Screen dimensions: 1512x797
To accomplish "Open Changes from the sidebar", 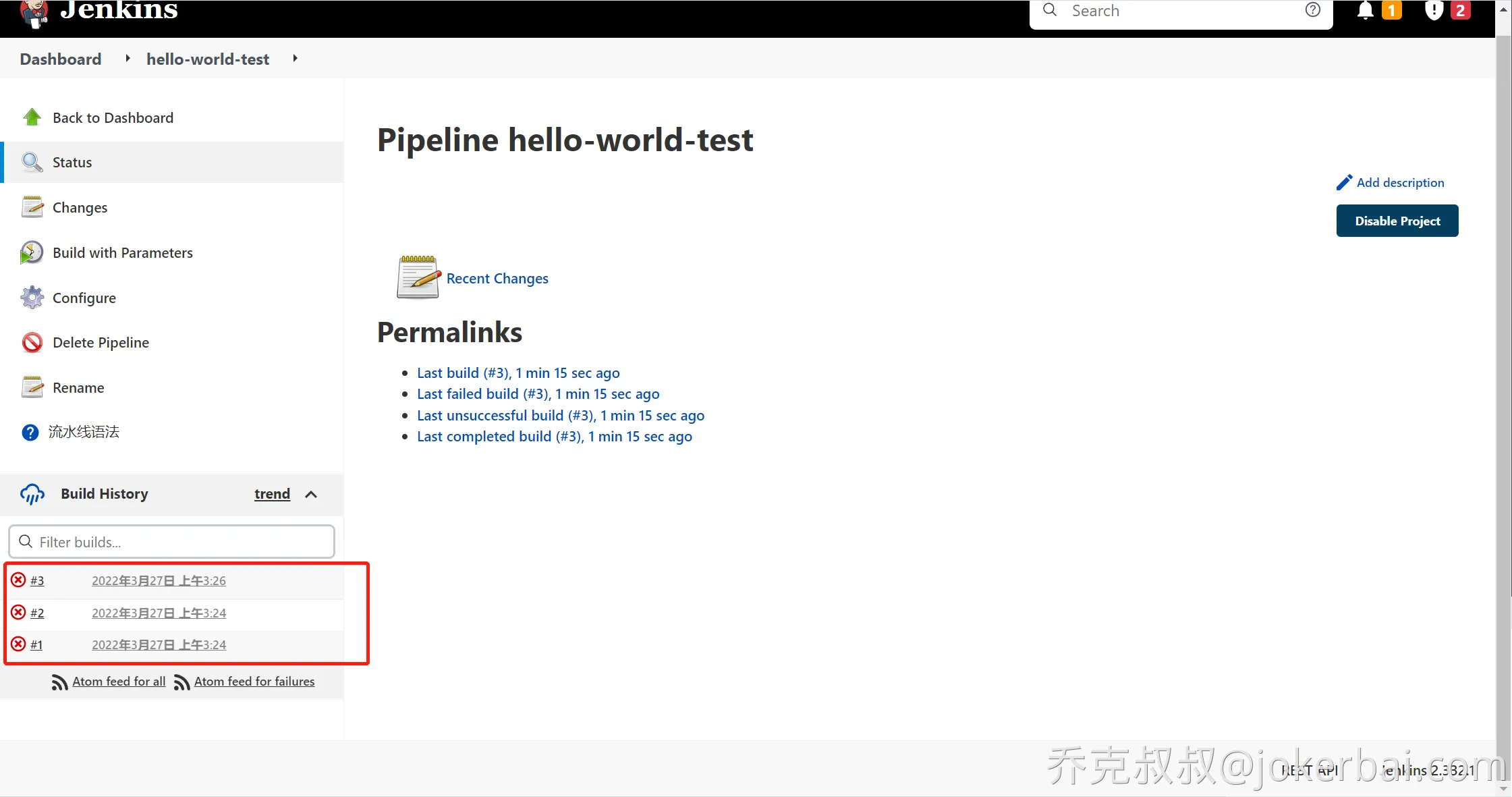I will (x=80, y=207).
